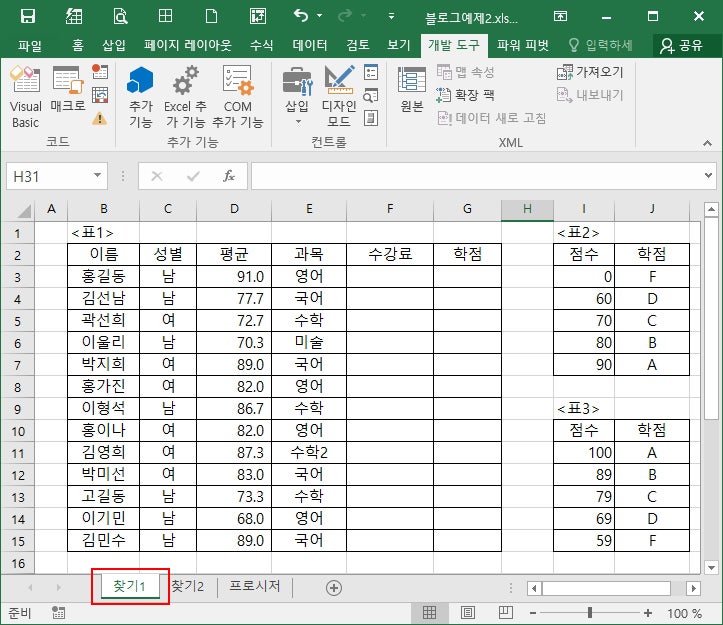Click inside the formula bar input
Screen dimensions: 723x625
(x=476, y=176)
